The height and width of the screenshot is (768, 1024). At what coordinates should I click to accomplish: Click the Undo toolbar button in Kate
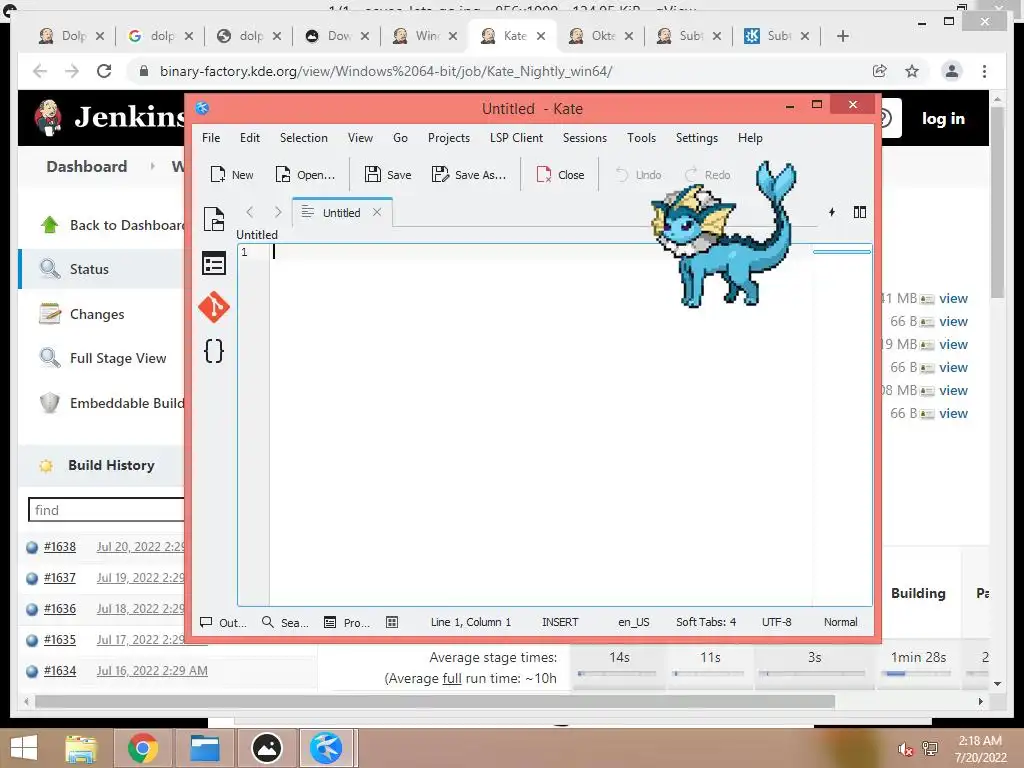point(638,174)
